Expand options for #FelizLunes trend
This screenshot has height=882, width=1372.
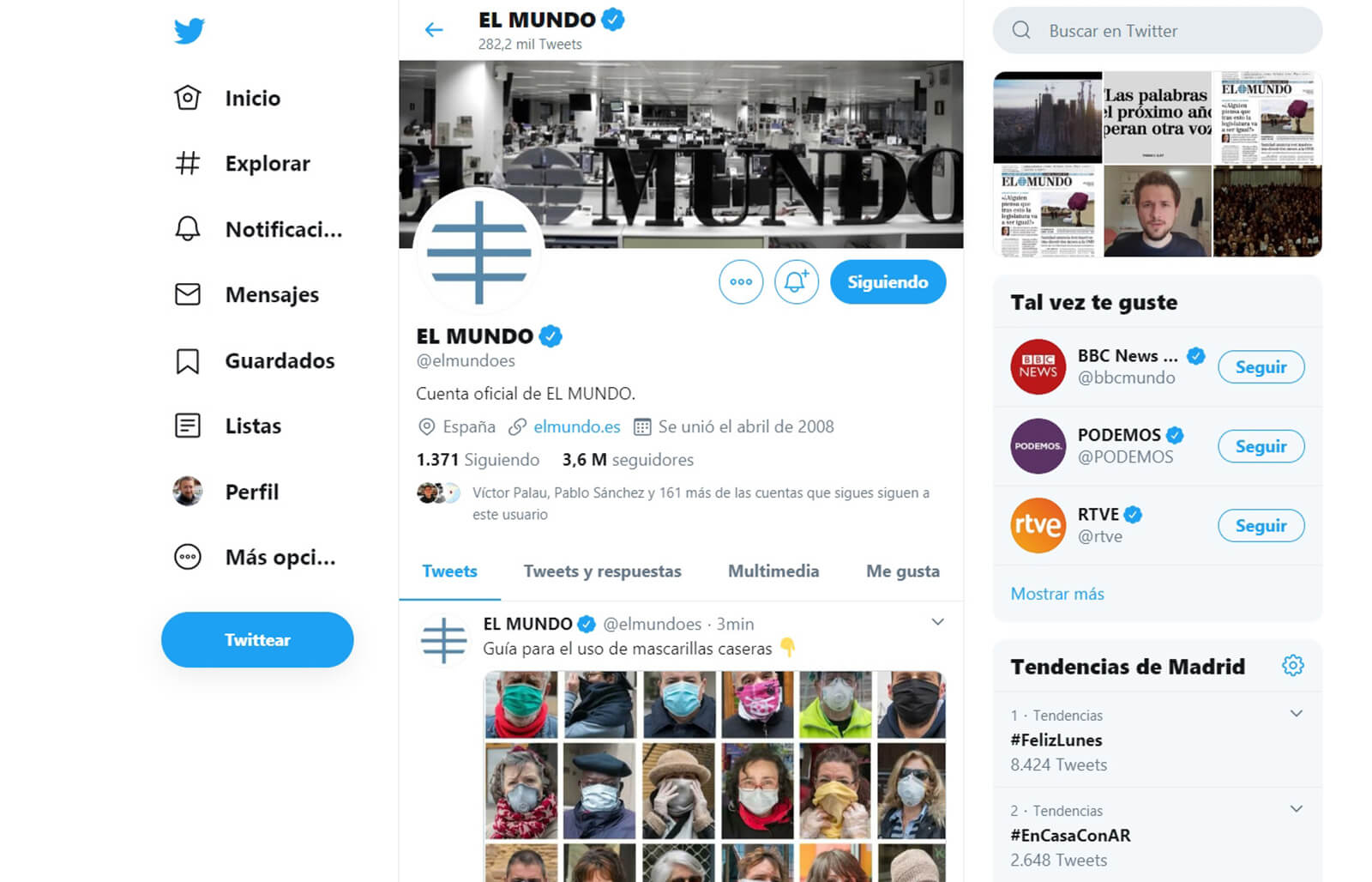pos(1296,714)
